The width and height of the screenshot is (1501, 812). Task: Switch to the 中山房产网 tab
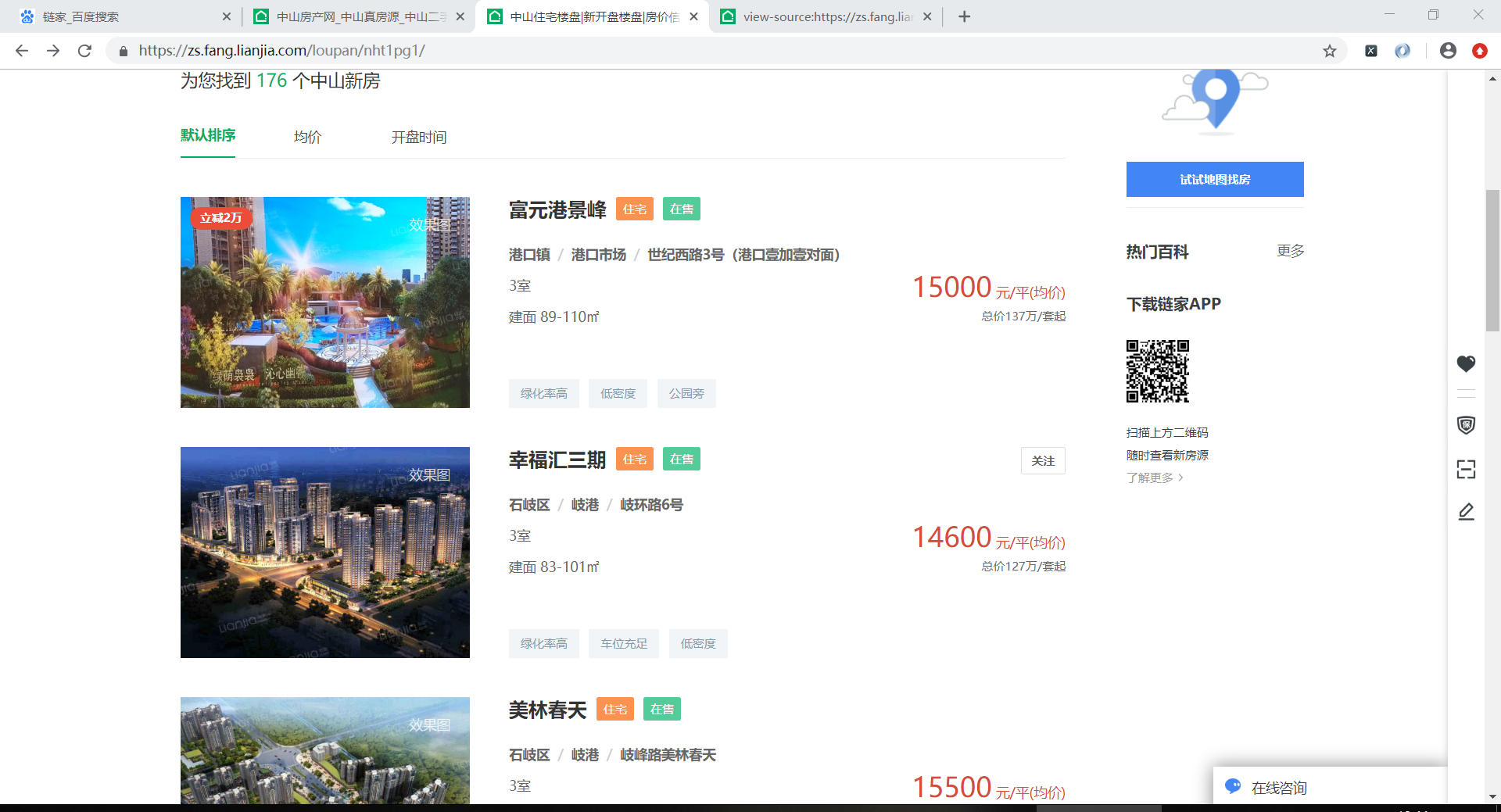(x=360, y=16)
